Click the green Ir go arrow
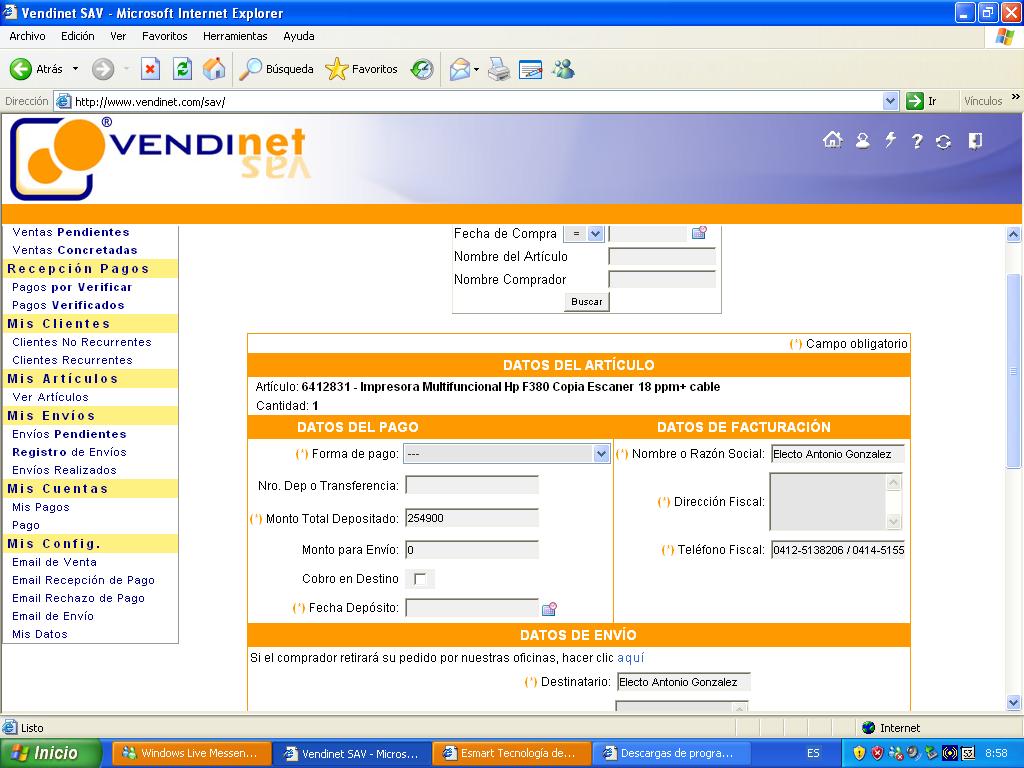1024x768 pixels. click(x=914, y=101)
